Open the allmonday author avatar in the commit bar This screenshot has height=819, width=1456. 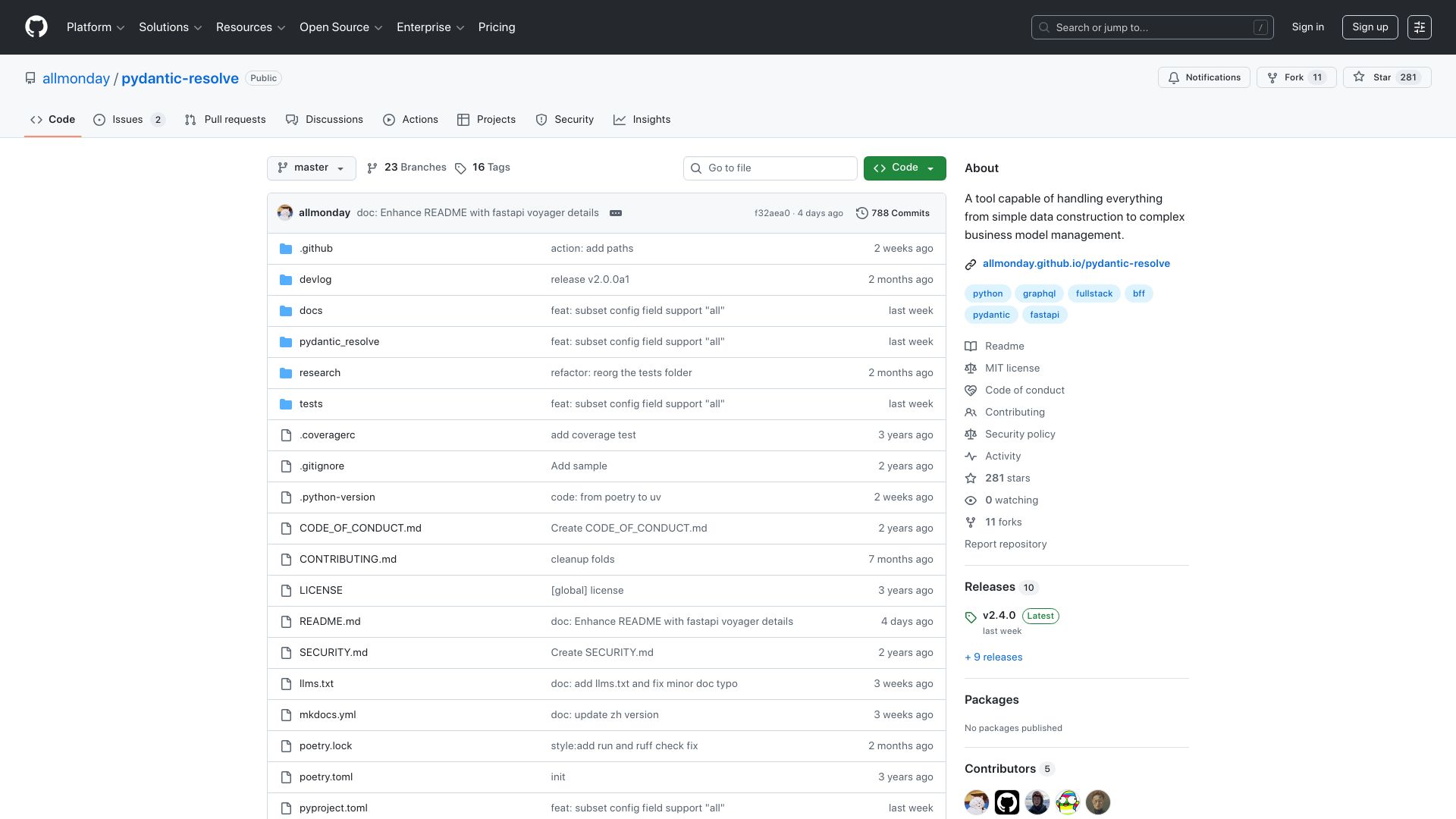[285, 213]
